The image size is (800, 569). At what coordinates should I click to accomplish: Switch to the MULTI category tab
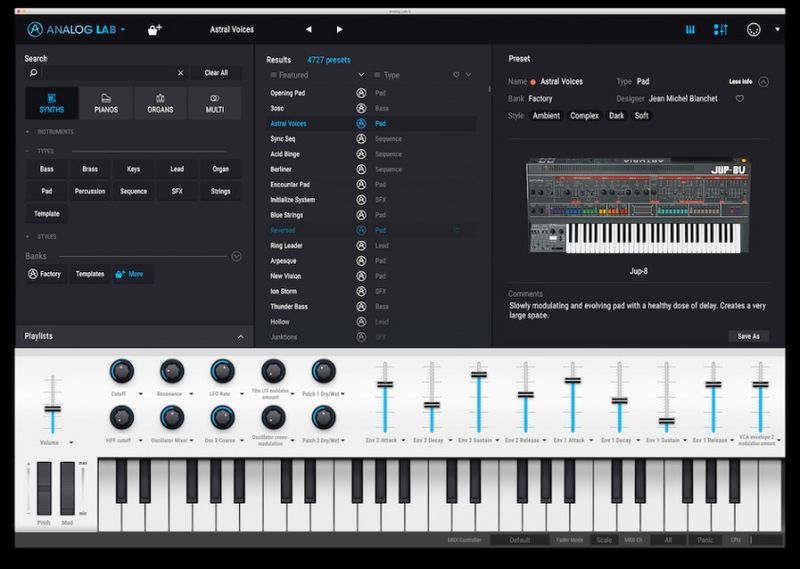click(215, 103)
